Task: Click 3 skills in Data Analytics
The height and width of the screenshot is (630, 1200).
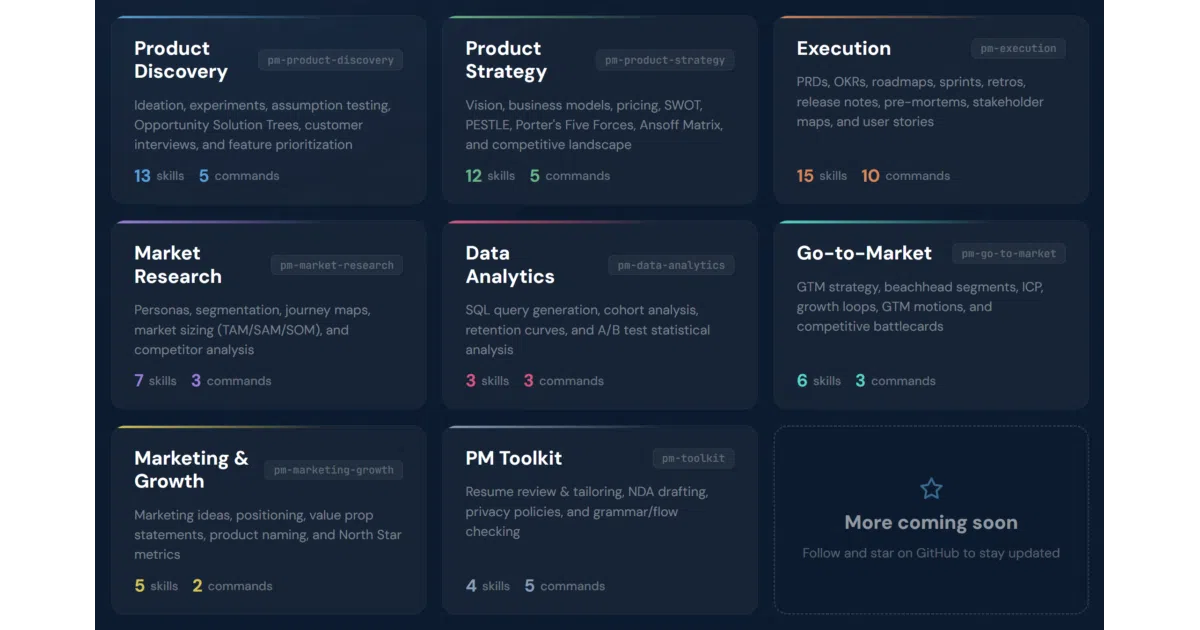Action: 487,381
